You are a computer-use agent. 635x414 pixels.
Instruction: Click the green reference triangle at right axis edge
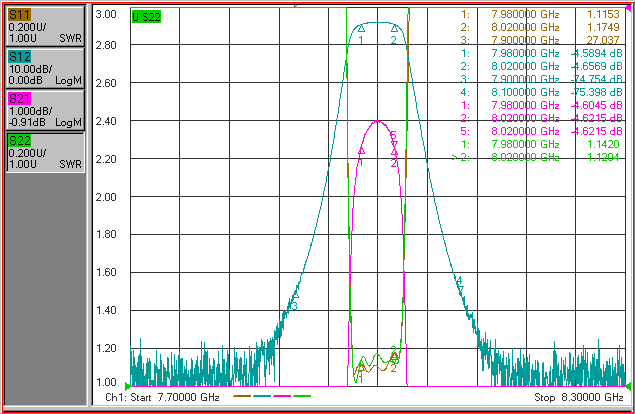coord(629,386)
